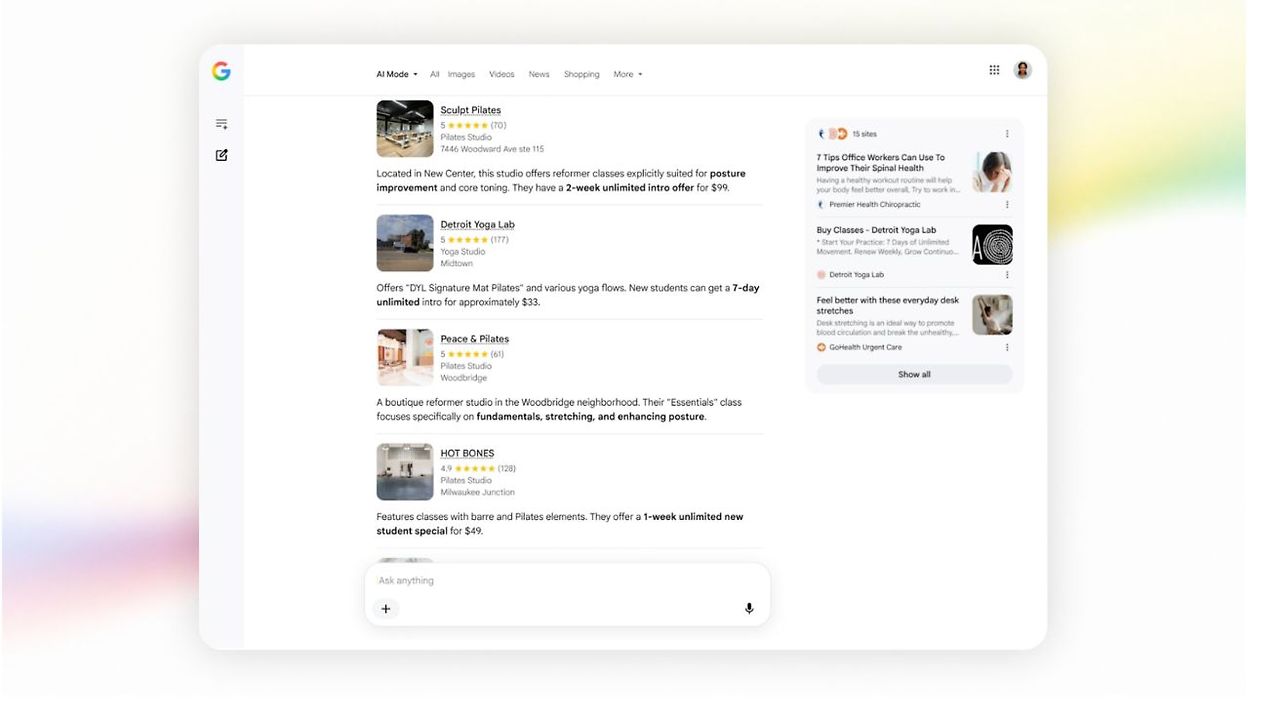Click the desk stretches article thumbnail
Viewport: 1280px width, 718px height.
pos(992,314)
